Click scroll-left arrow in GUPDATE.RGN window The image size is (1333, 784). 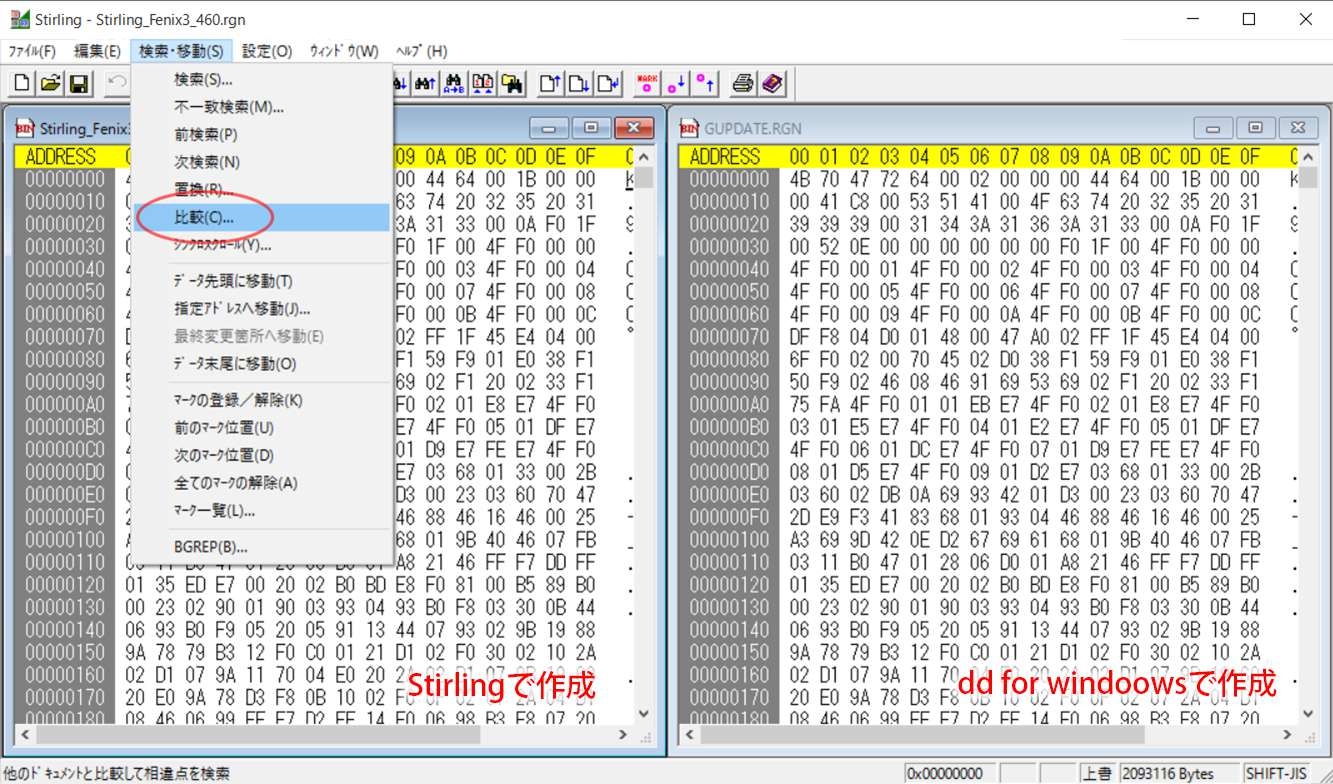[689, 735]
